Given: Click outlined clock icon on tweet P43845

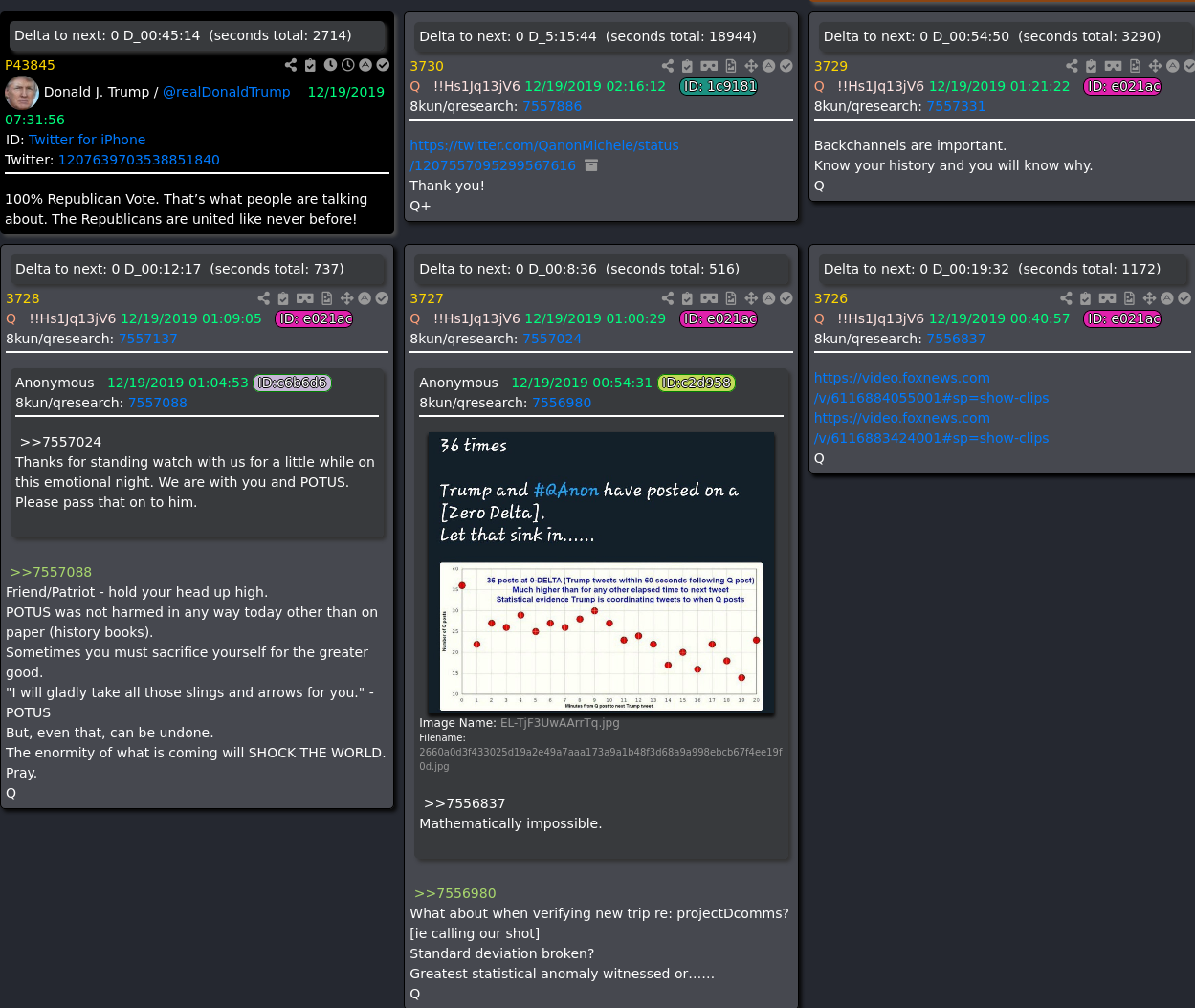Looking at the screenshot, I should coord(348,65).
